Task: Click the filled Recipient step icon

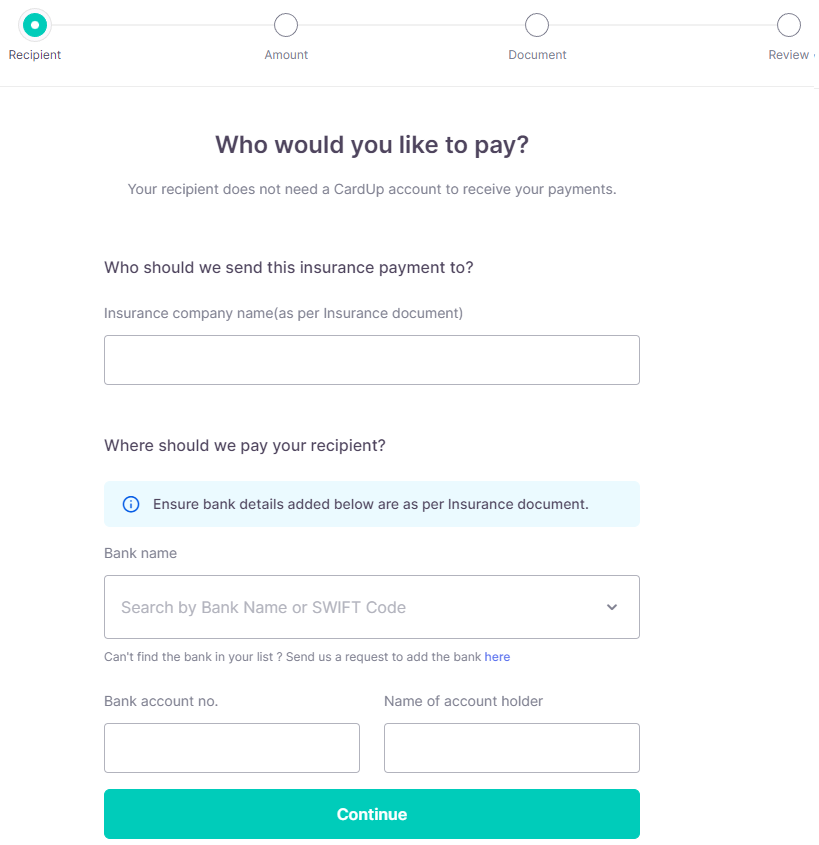Action: (x=35, y=24)
